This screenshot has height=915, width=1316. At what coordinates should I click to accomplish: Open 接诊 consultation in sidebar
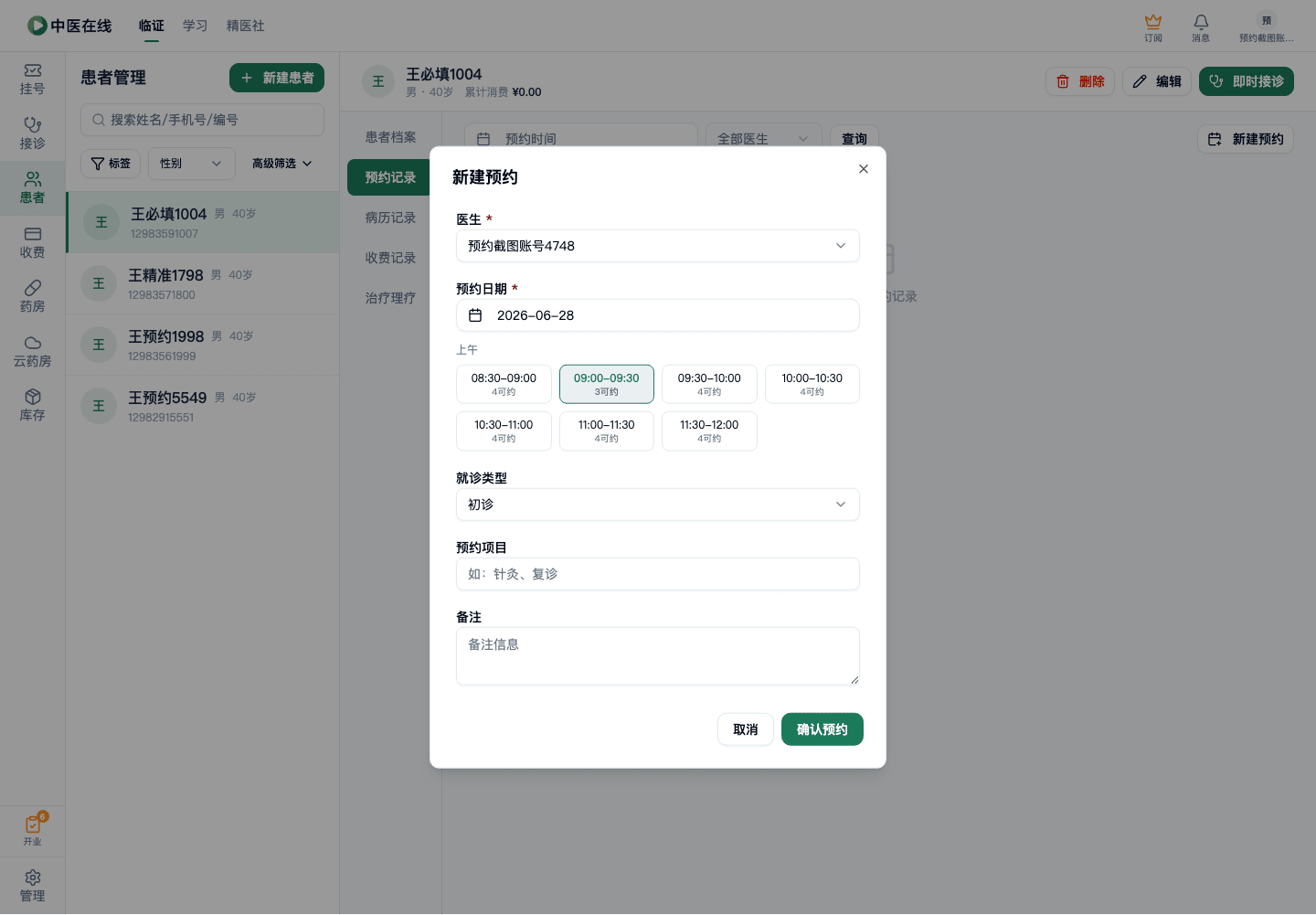pos(32,133)
